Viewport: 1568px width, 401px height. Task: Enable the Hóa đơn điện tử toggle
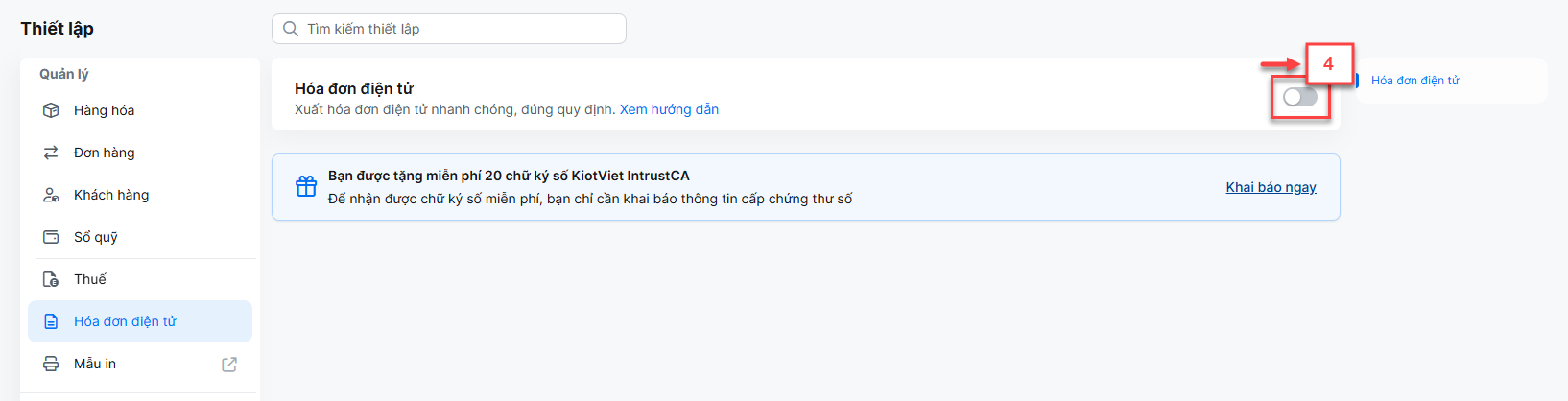[1300, 97]
